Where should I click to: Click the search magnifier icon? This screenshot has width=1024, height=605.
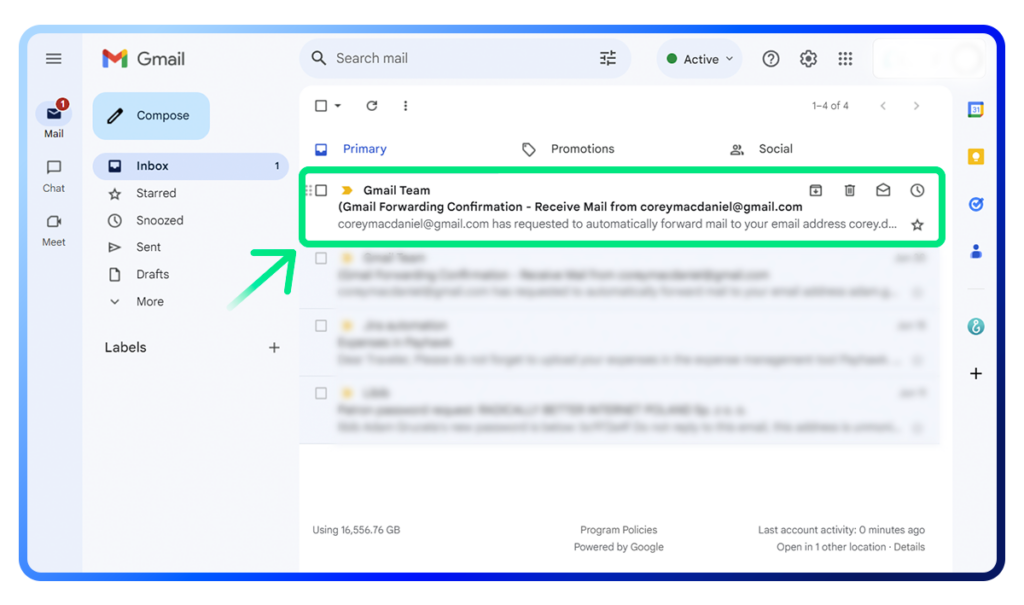pos(318,58)
